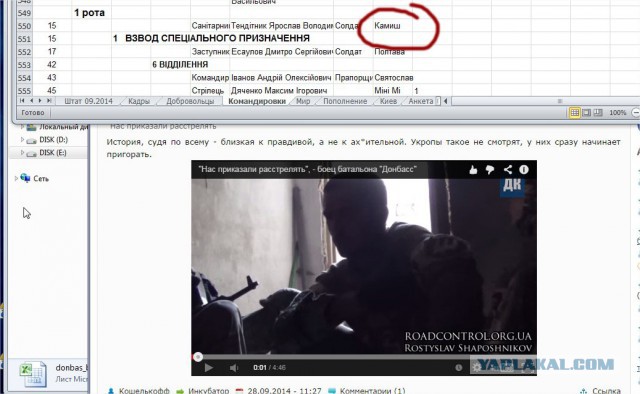This screenshot has height=394, width=640.
Task: Switch to the 'Пополнение' sheet tab
Action: [345, 101]
